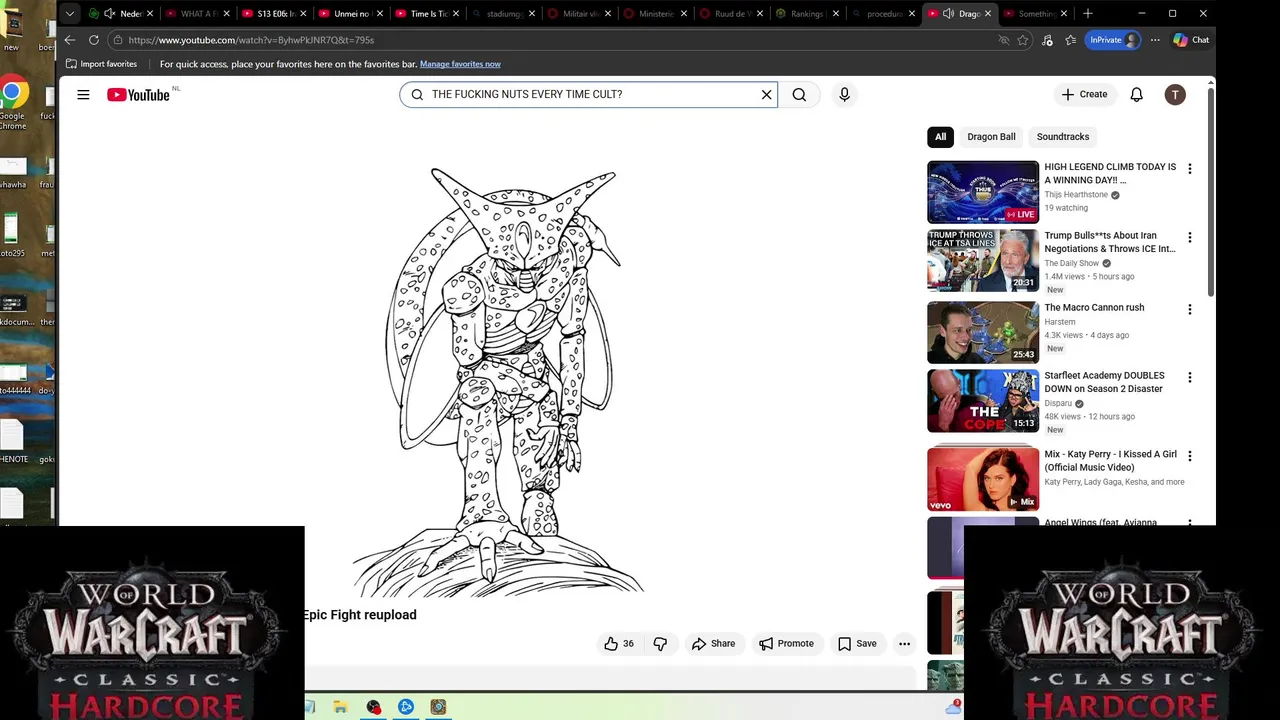Open the Copilot Chat button
Viewport: 1280px width, 720px height.
click(1191, 40)
